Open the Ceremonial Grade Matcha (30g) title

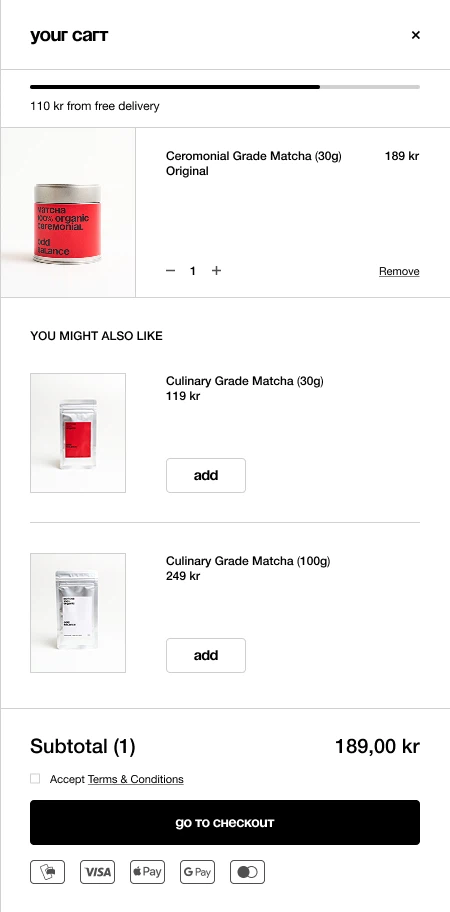click(253, 156)
